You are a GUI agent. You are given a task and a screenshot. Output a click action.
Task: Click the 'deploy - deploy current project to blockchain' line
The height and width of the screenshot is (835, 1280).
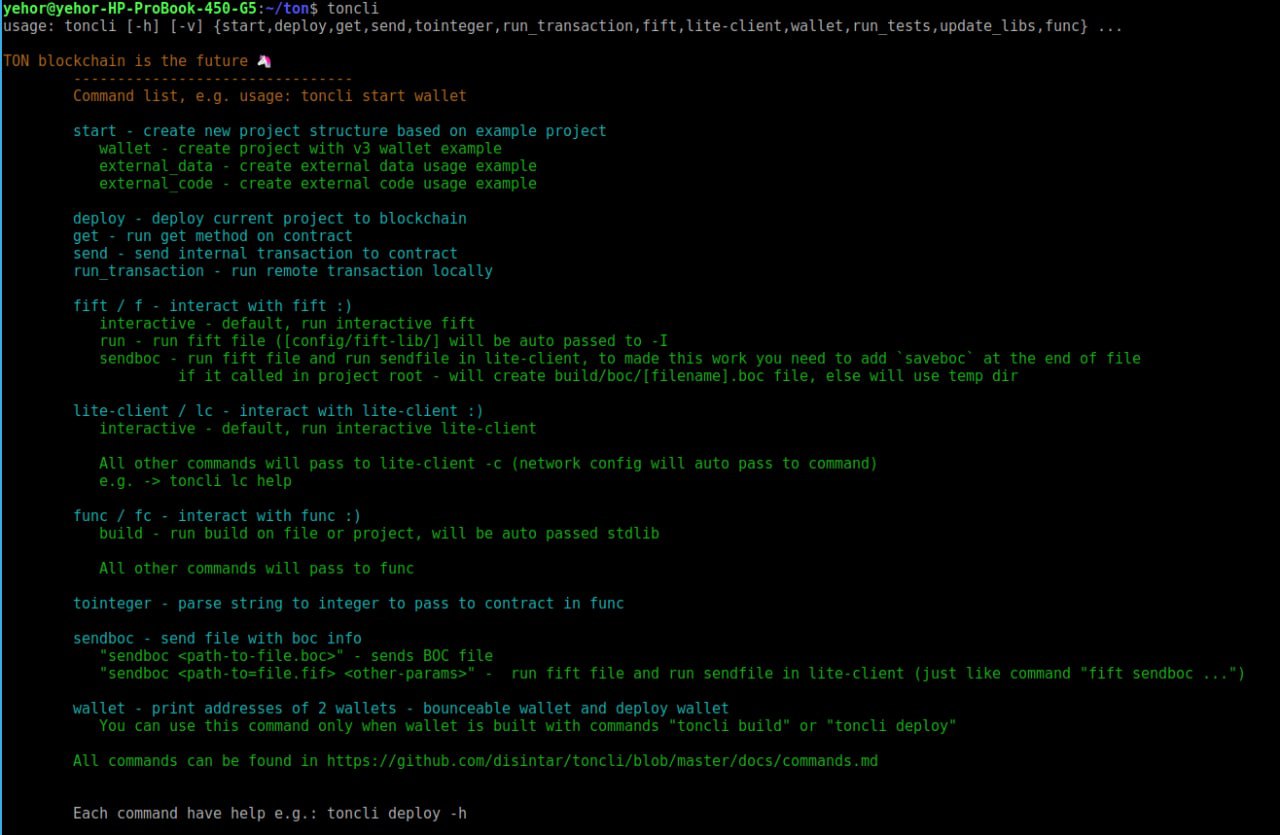tap(270, 218)
